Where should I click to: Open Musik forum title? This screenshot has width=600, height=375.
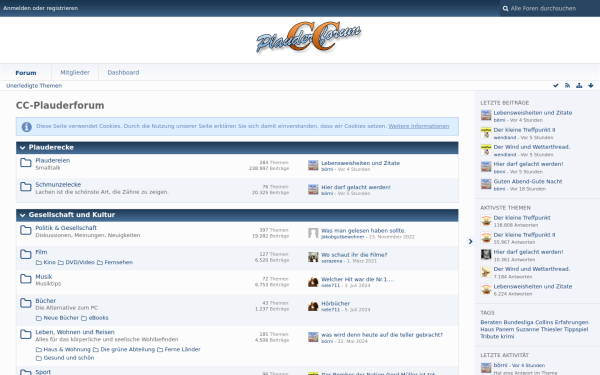44,277
